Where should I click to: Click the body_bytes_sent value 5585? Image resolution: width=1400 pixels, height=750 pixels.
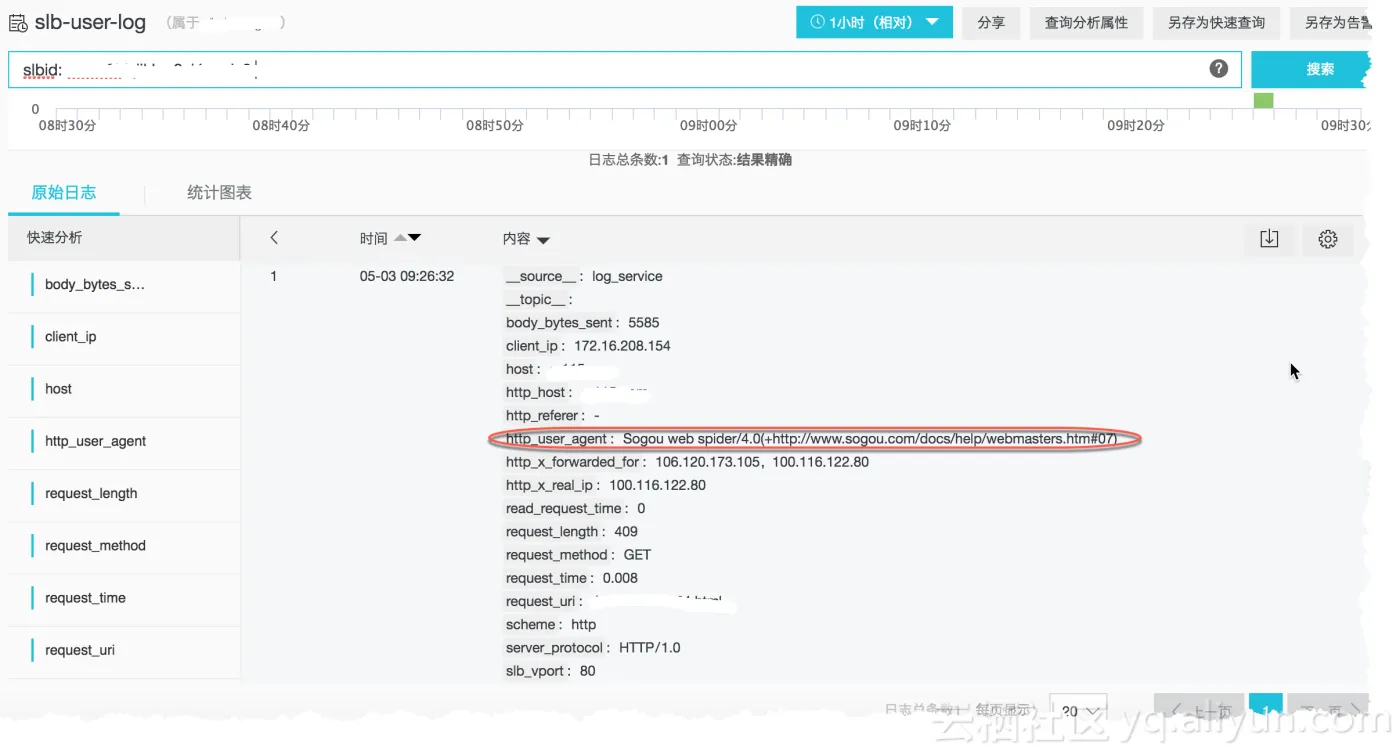tap(644, 323)
